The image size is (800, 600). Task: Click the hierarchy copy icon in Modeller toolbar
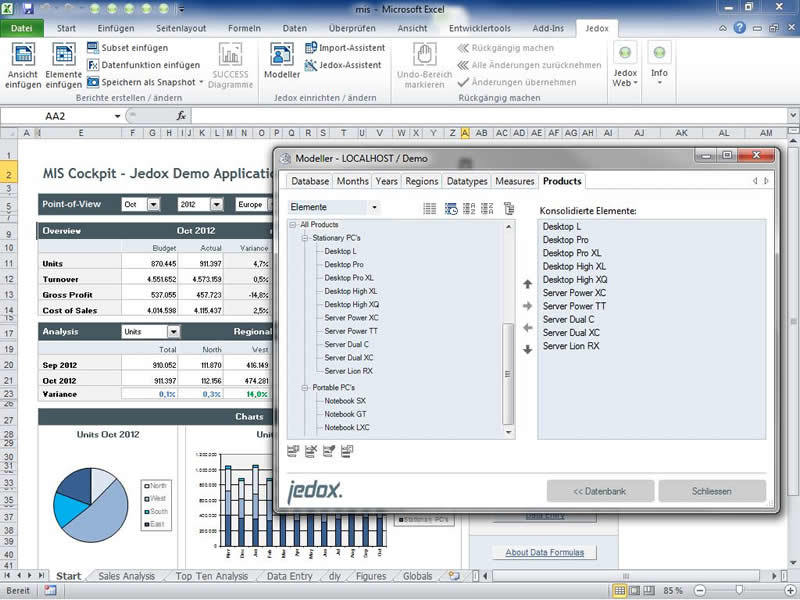tap(509, 208)
